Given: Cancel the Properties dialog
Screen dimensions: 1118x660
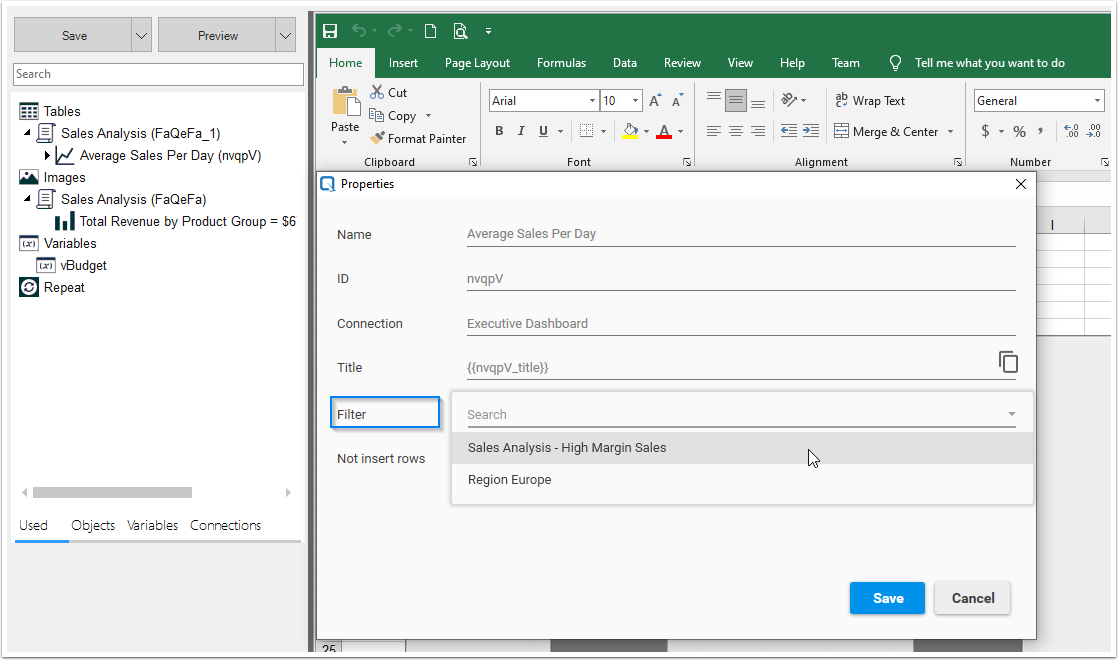Looking at the screenshot, I should point(972,597).
